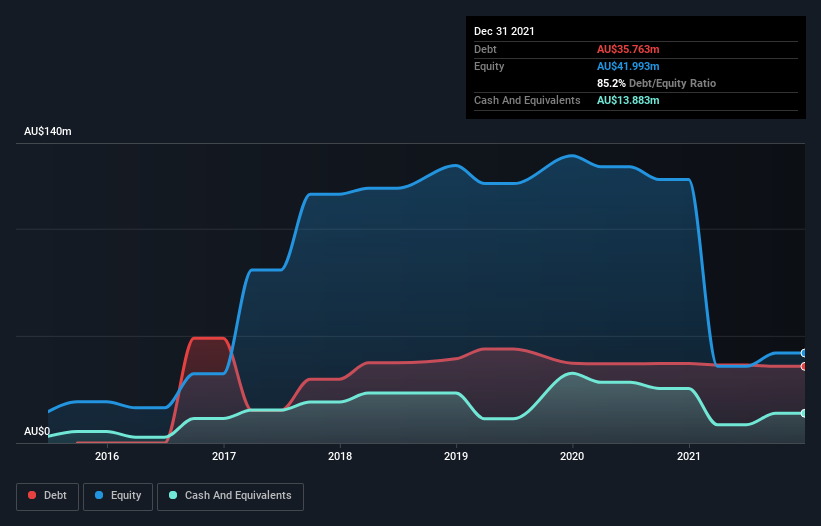Click the AU$0 y-axis label
Viewport: 821px width, 526px height.
pos(37,431)
